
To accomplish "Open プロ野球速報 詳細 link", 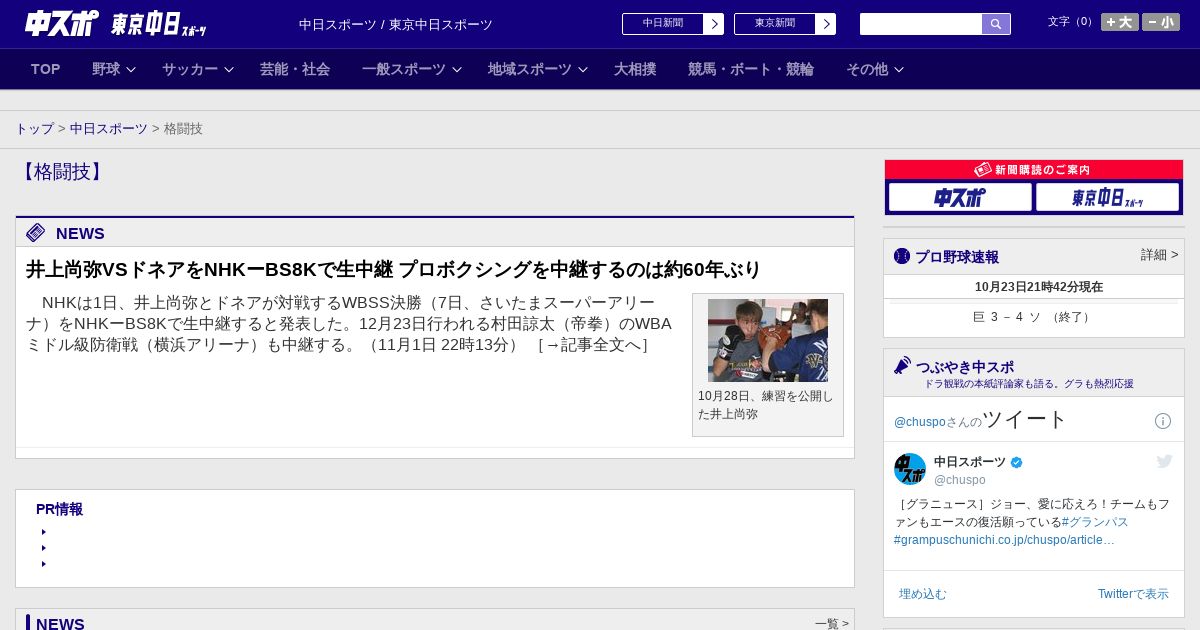I will click(x=1159, y=255).
